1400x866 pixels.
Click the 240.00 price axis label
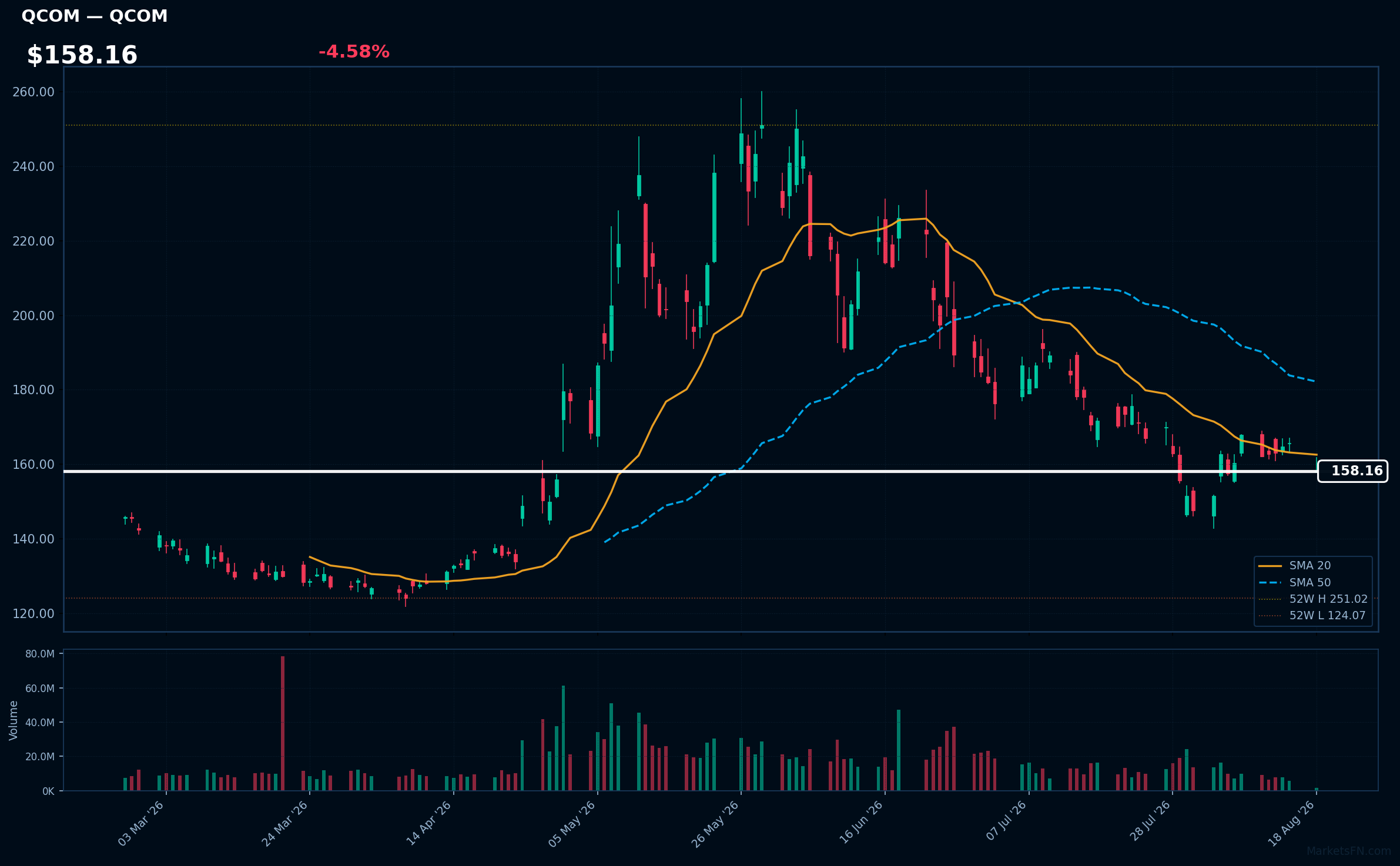(x=34, y=167)
